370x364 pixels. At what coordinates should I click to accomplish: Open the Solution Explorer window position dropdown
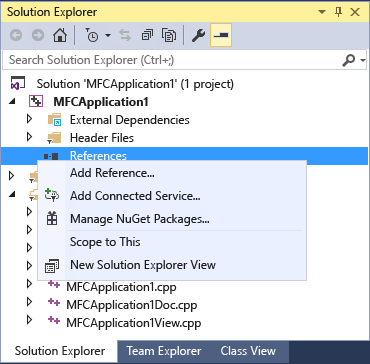[x=322, y=12]
